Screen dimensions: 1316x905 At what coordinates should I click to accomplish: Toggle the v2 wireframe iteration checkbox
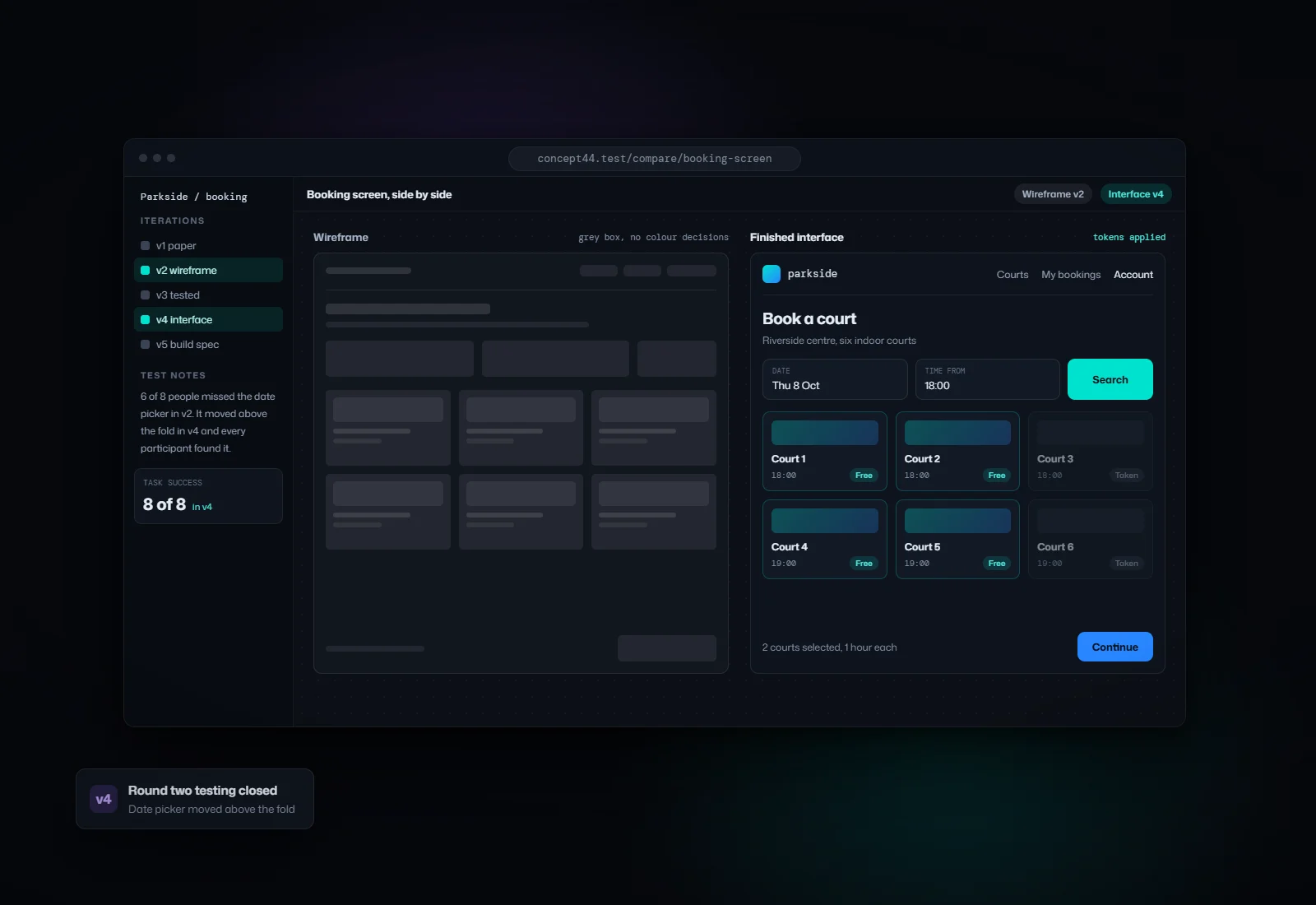click(x=145, y=271)
